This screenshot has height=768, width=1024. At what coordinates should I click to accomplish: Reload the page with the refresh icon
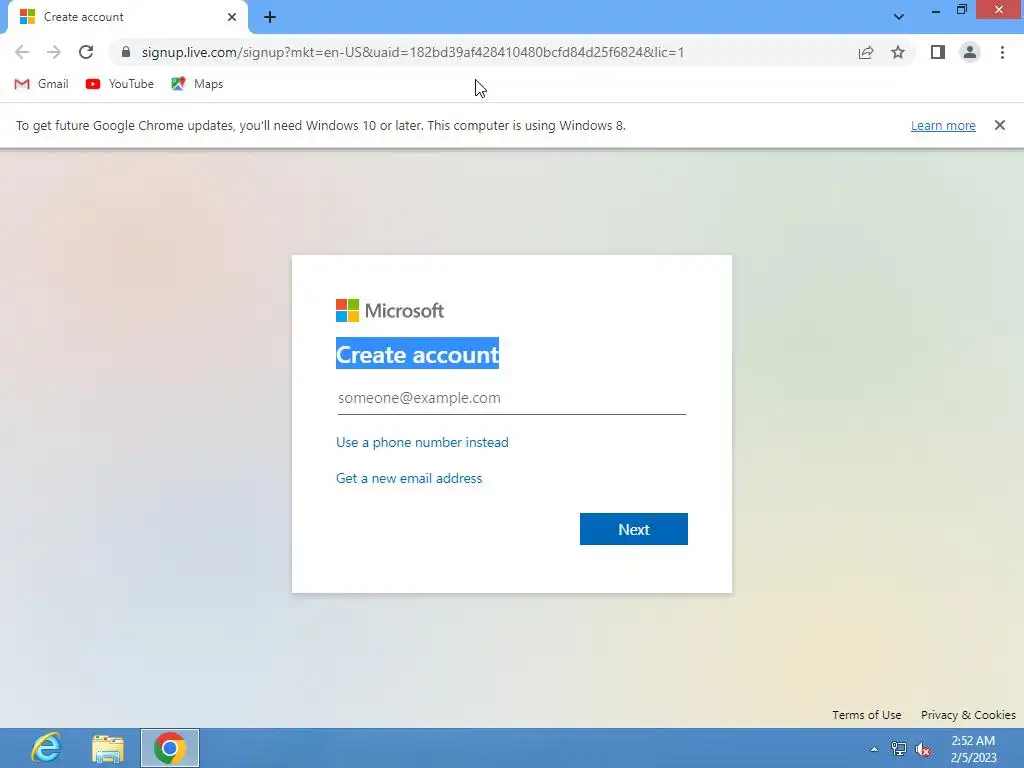tap(86, 52)
